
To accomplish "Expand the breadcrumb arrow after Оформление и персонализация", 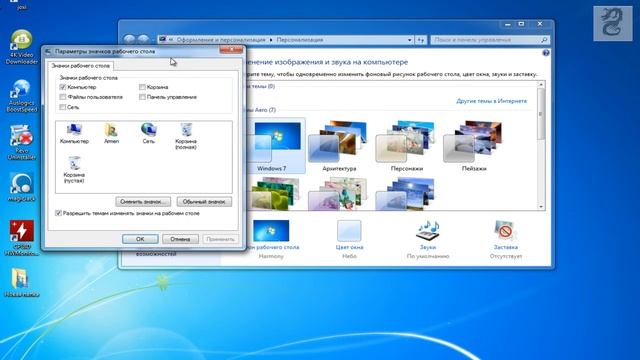I will tap(271, 40).
